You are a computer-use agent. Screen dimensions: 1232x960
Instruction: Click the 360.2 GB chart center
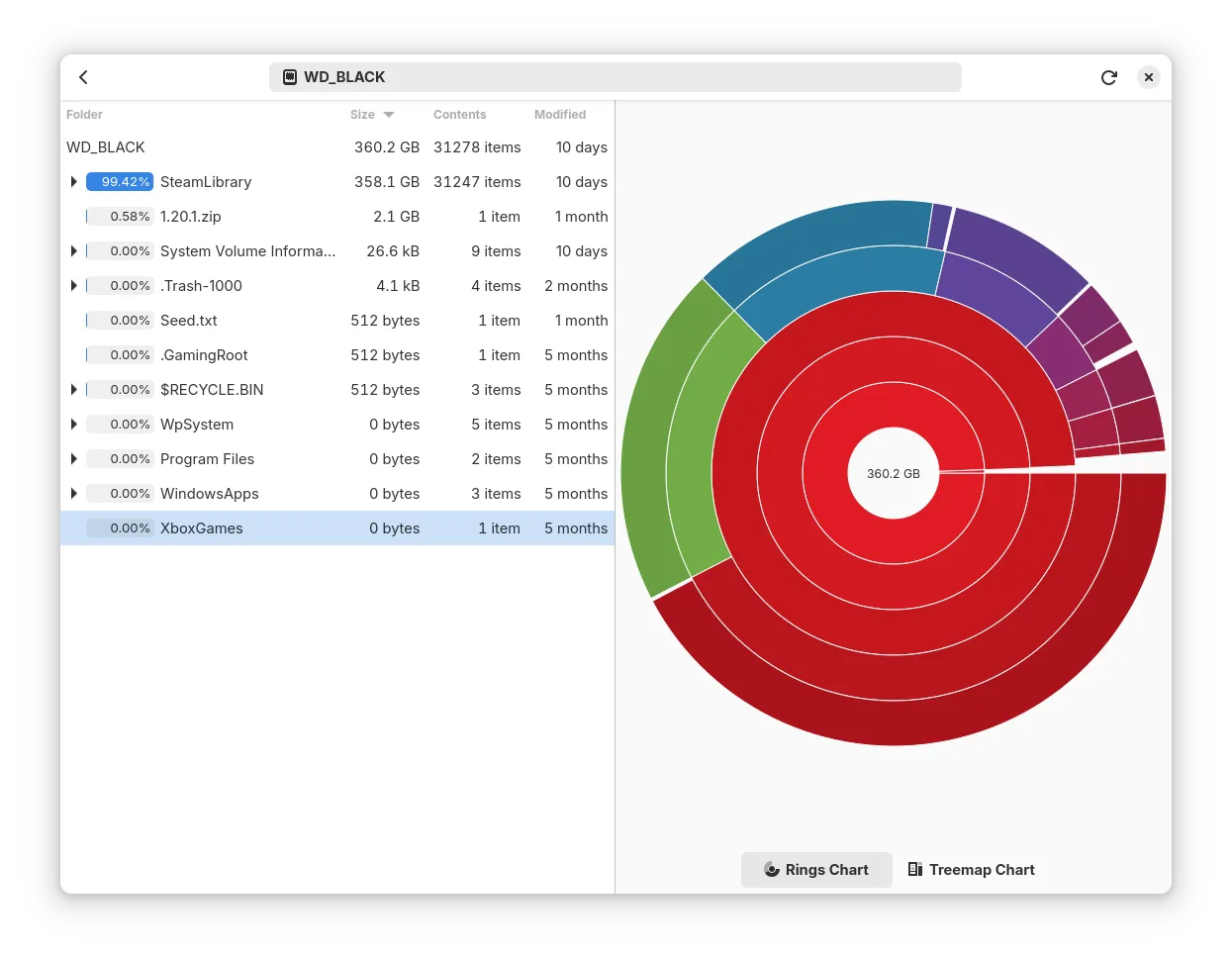(x=893, y=474)
